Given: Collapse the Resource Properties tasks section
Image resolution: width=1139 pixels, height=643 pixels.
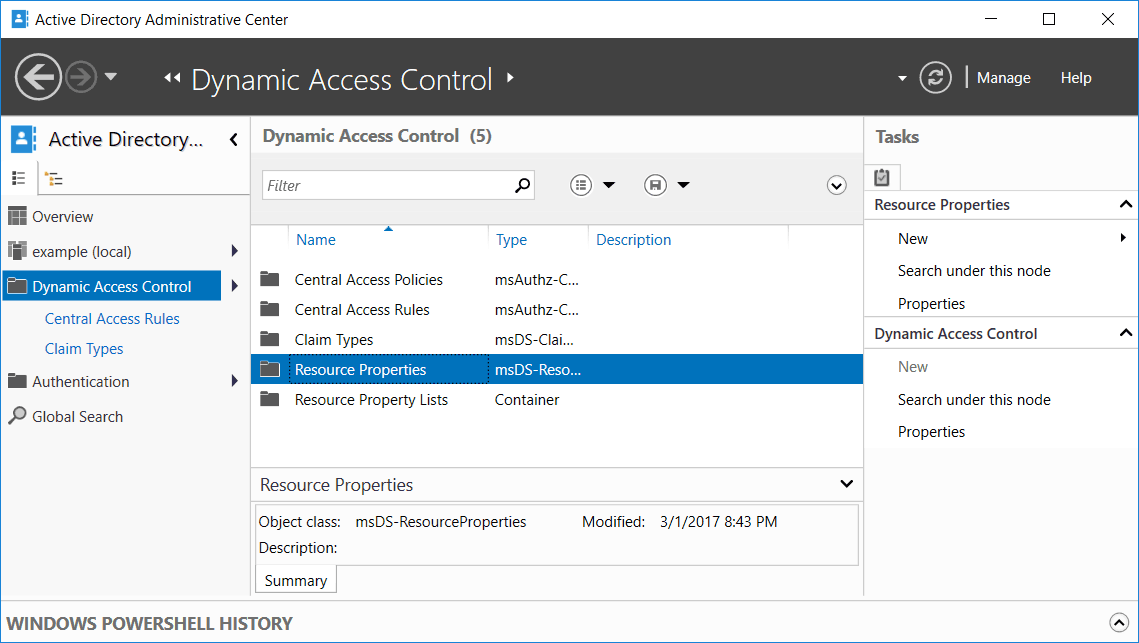Looking at the screenshot, I should pyautogui.click(x=1126, y=204).
